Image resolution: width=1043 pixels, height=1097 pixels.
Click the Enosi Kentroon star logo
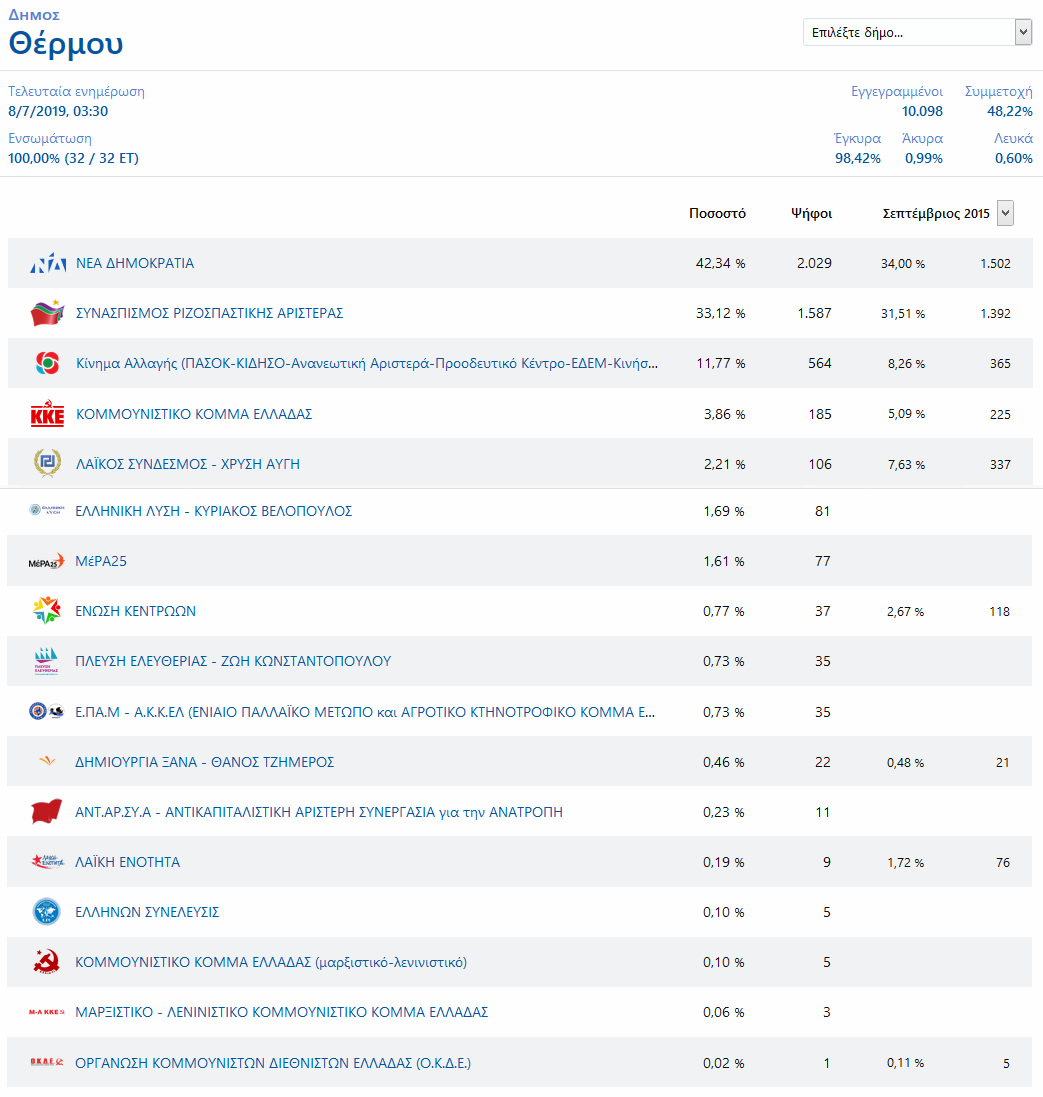(47, 610)
